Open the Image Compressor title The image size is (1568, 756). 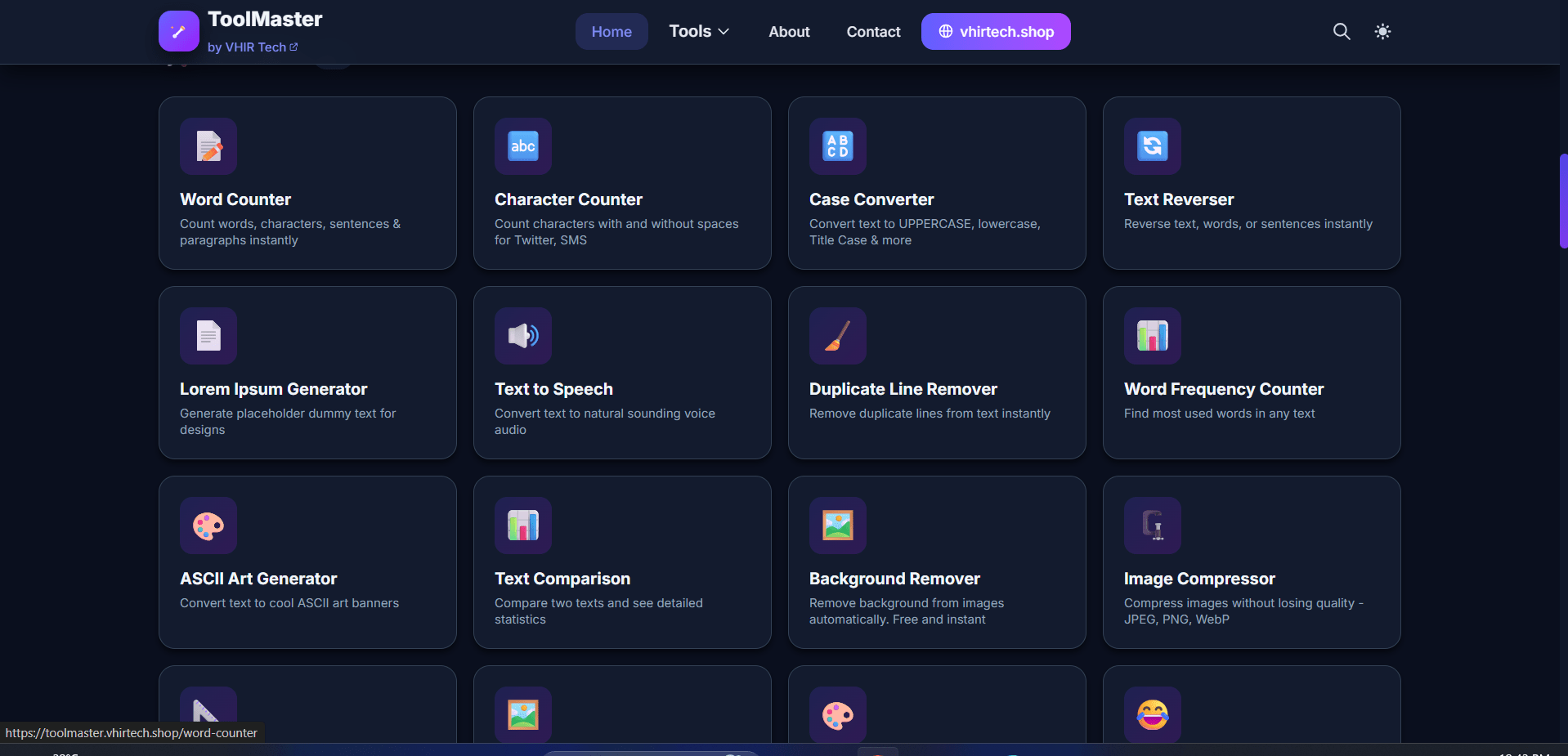1199,579
